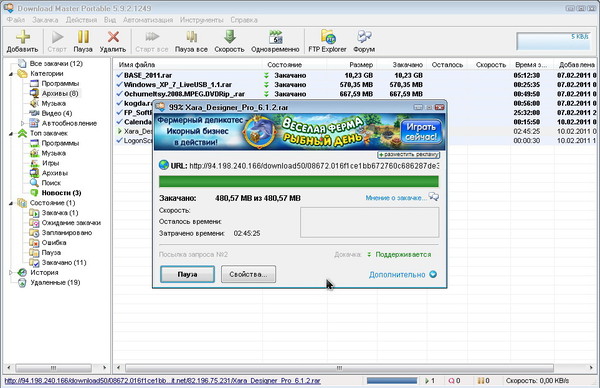The image size is (600, 388).
Task: Expand the Автообновление tree node
Action: (x=23, y=123)
